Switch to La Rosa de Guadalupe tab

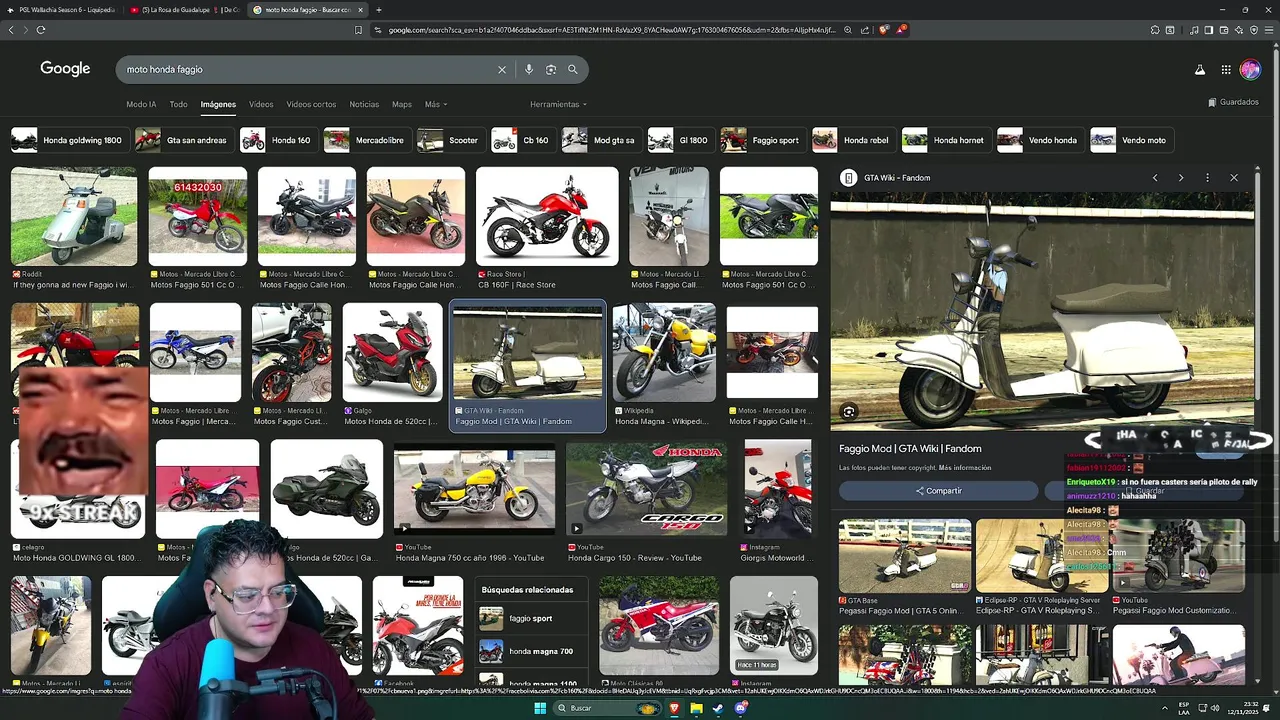(x=185, y=10)
